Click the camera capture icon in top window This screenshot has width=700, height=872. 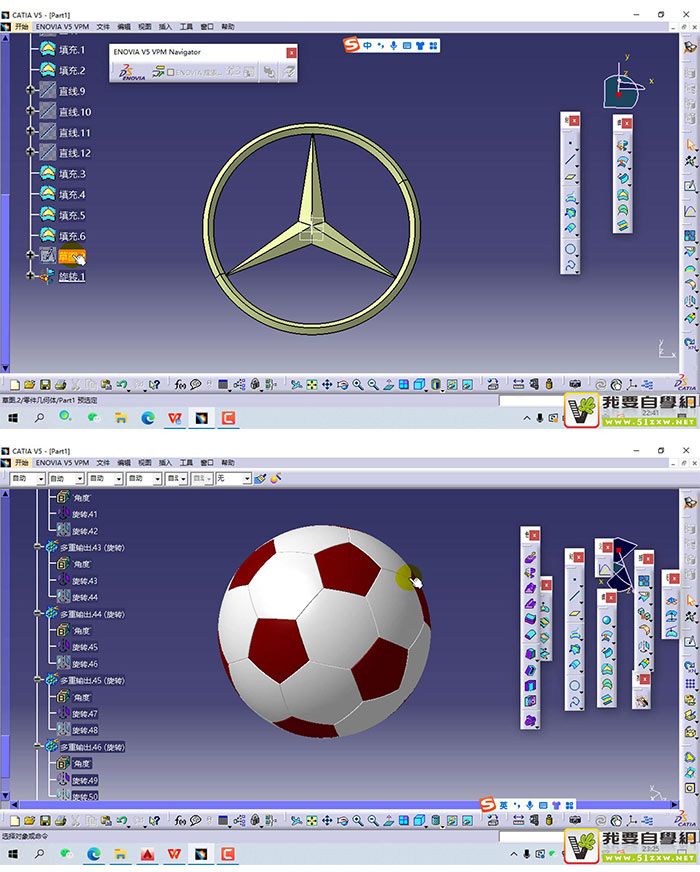pos(575,384)
